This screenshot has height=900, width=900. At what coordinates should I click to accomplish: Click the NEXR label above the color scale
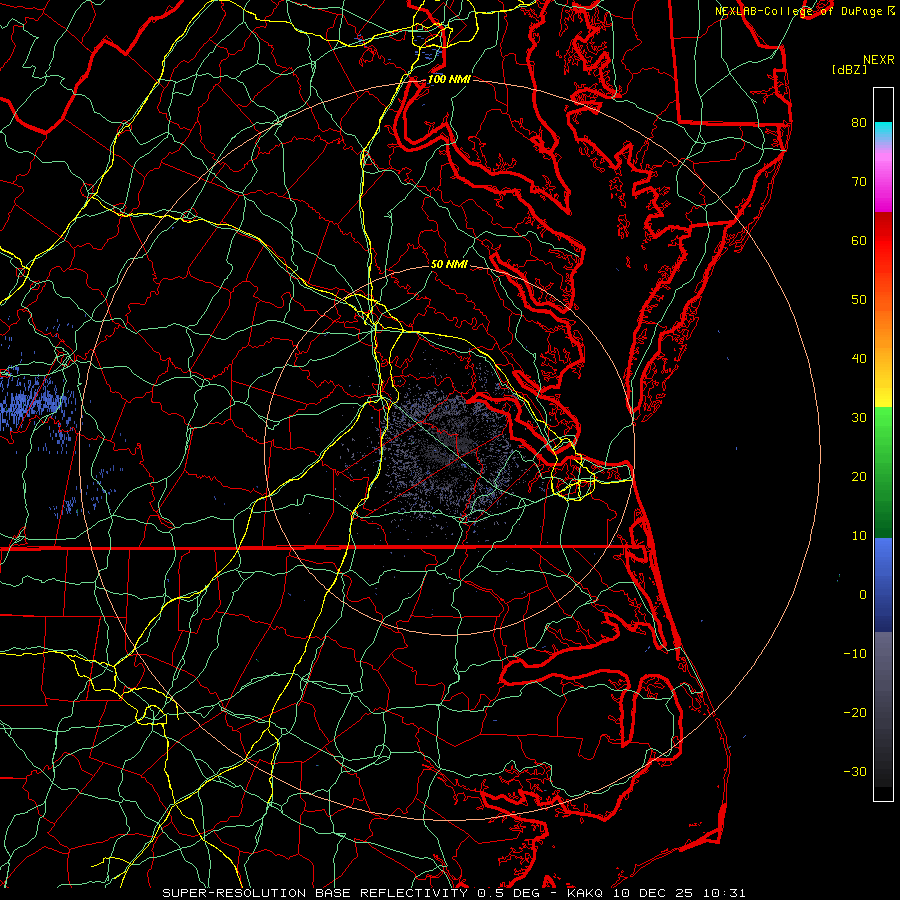tap(878, 59)
